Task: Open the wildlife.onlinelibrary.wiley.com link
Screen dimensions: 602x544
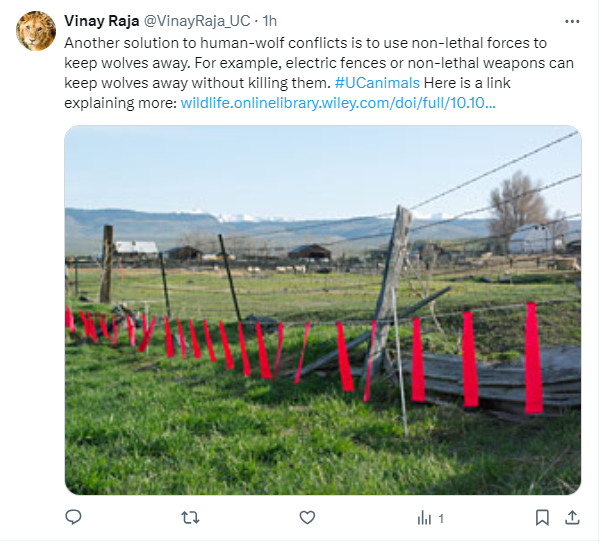Action: [338, 102]
